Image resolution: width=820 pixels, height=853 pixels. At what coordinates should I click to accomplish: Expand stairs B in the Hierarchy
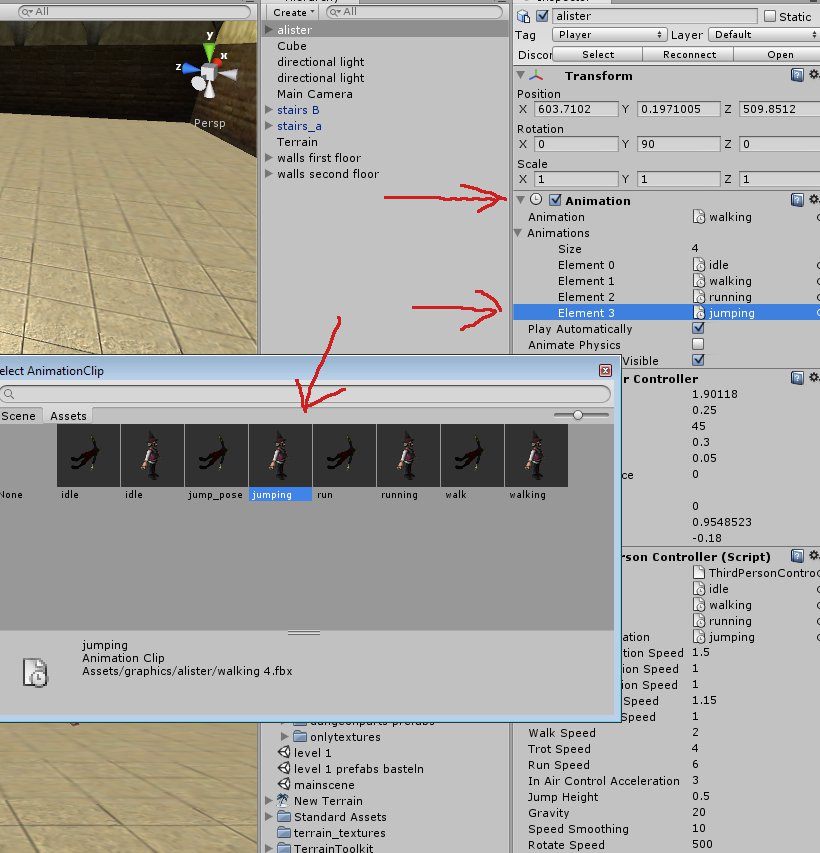[268, 110]
